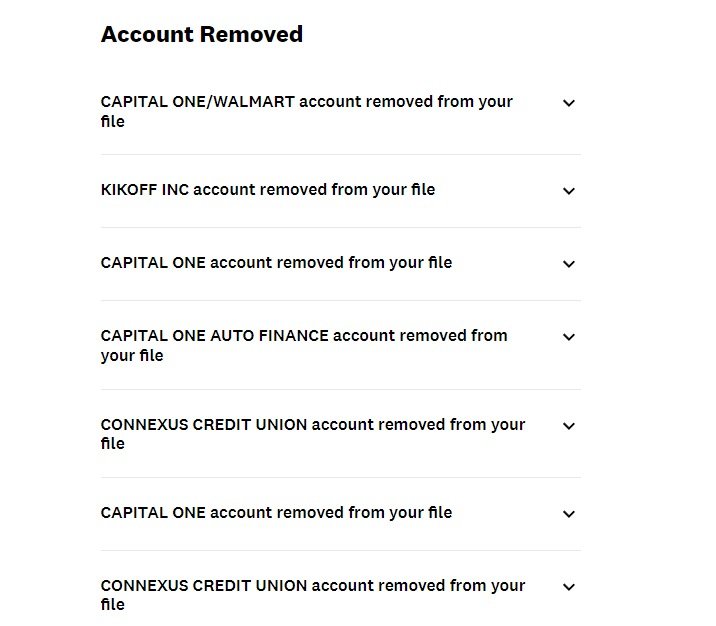The height and width of the screenshot is (626, 716).
Task: Click wrapped "file" under the first CONNEXUS entry
Action: (113, 444)
